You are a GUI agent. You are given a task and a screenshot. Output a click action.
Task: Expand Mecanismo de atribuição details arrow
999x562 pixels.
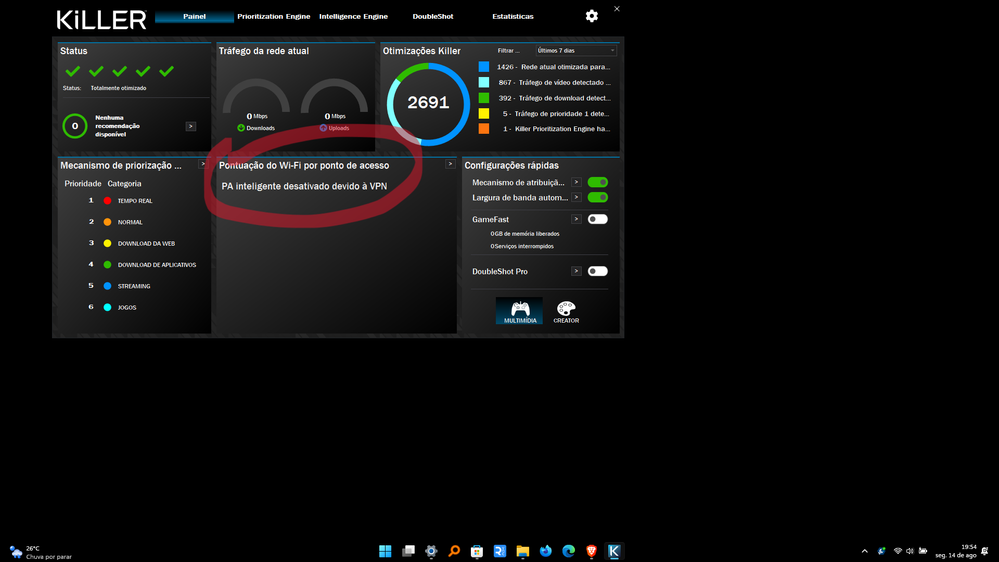pos(576,182)
